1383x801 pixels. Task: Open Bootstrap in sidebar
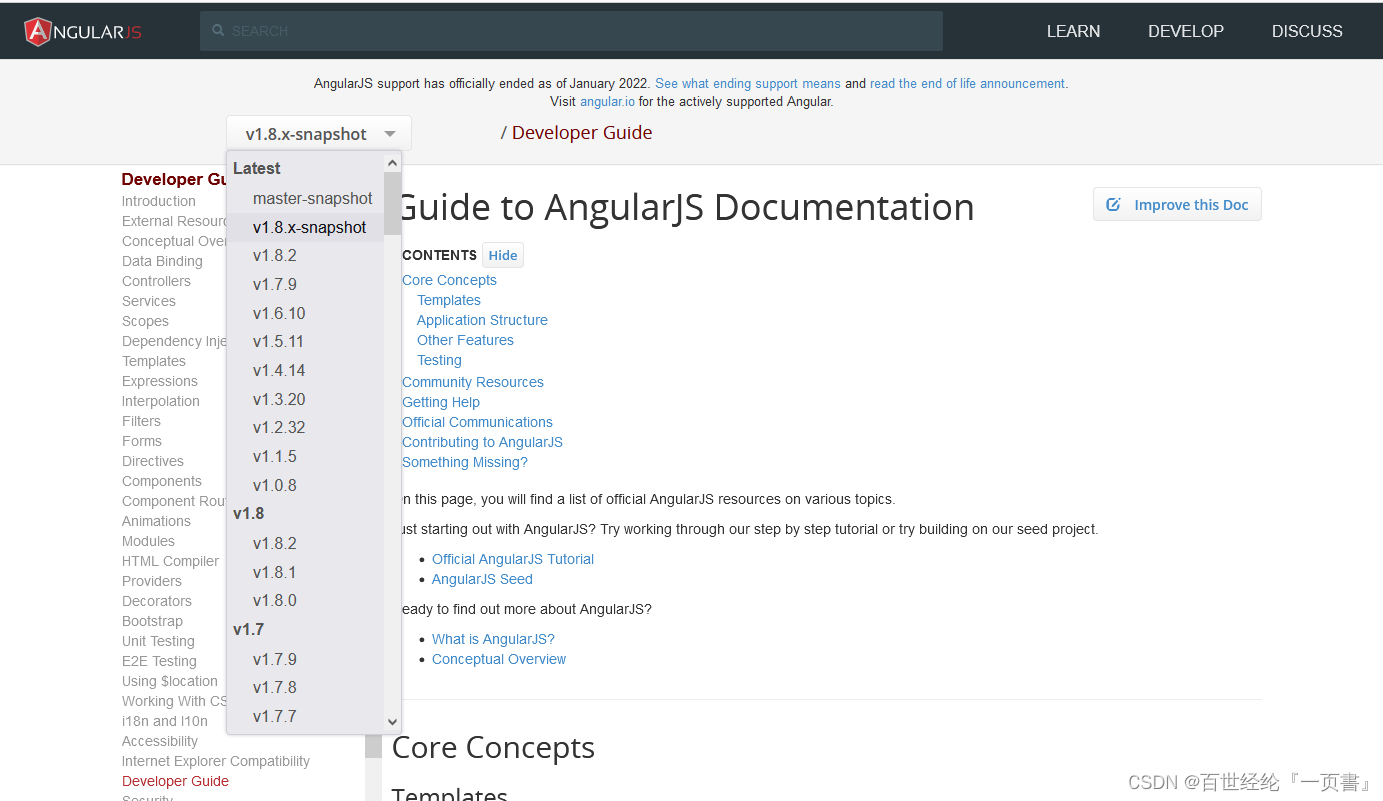point(152,621)
